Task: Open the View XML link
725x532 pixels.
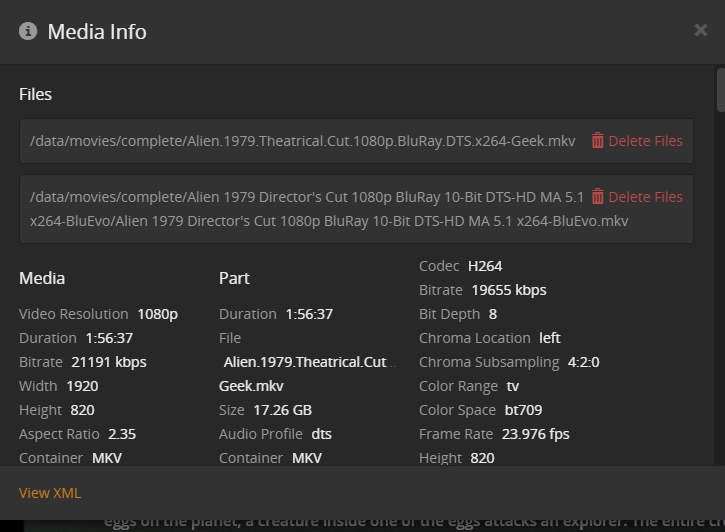Action: coord(50,493)
